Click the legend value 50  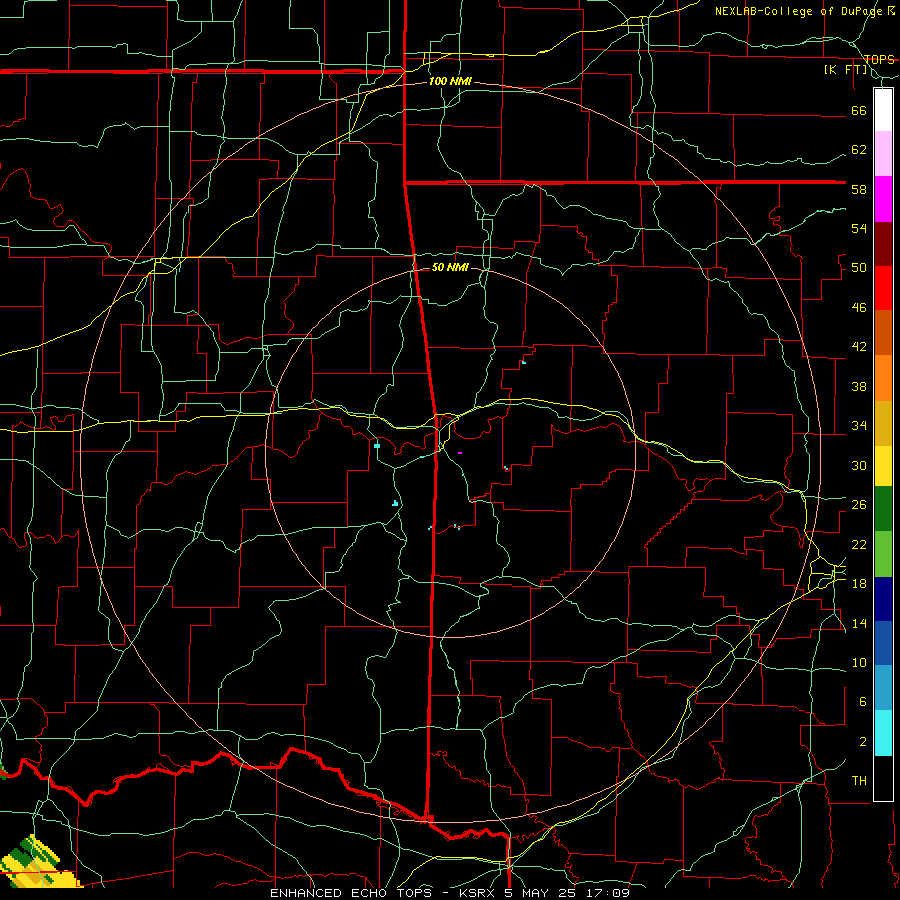tap(859, 268)
